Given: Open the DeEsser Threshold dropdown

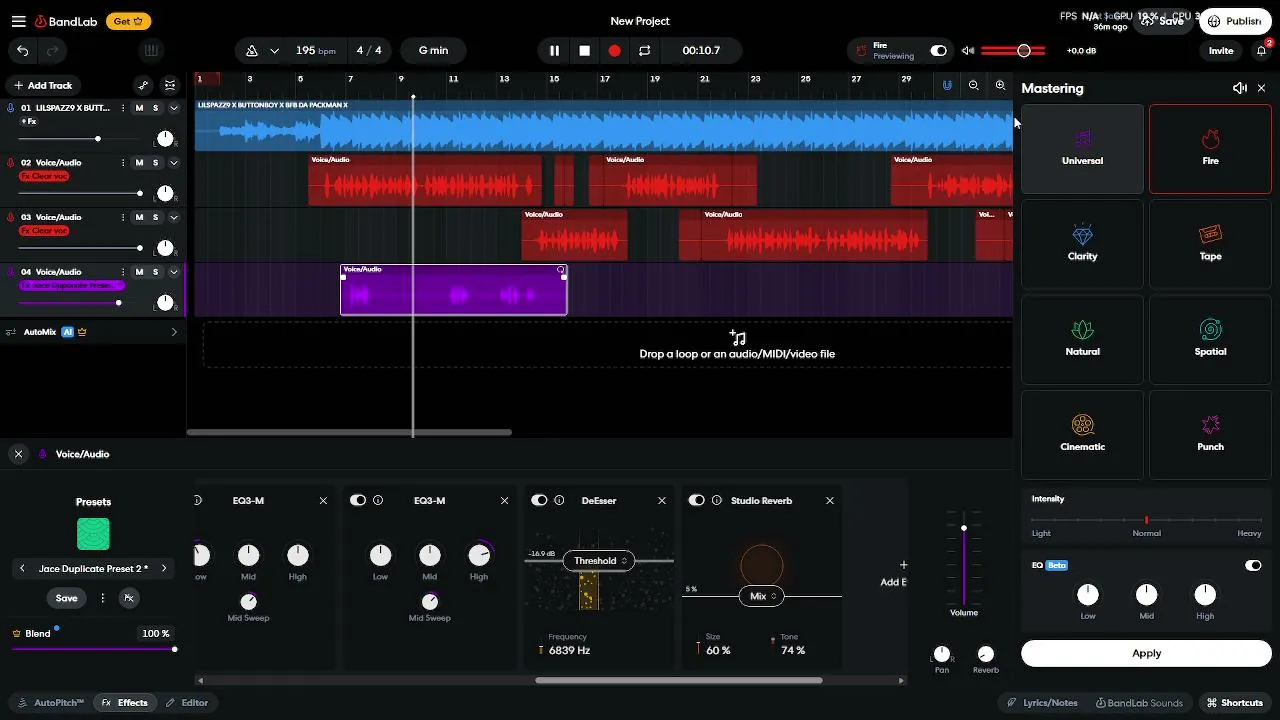Looking at the screenshot, I should 599,561.
